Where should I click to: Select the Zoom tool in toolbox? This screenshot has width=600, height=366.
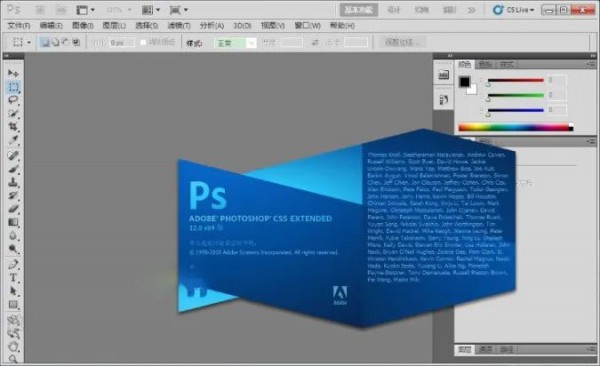(x=13, y=359)
